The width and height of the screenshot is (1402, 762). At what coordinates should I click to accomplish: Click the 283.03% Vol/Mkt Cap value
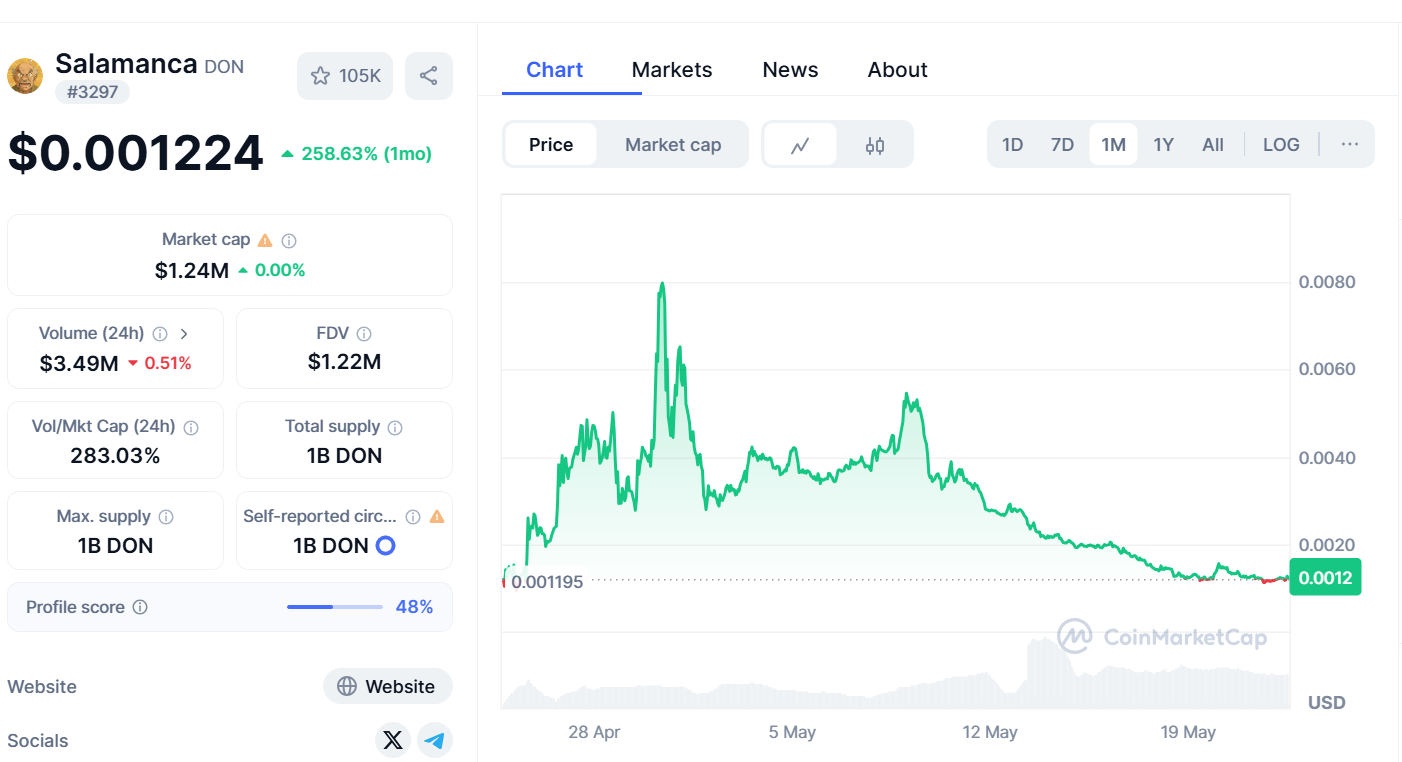tap(115, 456)
